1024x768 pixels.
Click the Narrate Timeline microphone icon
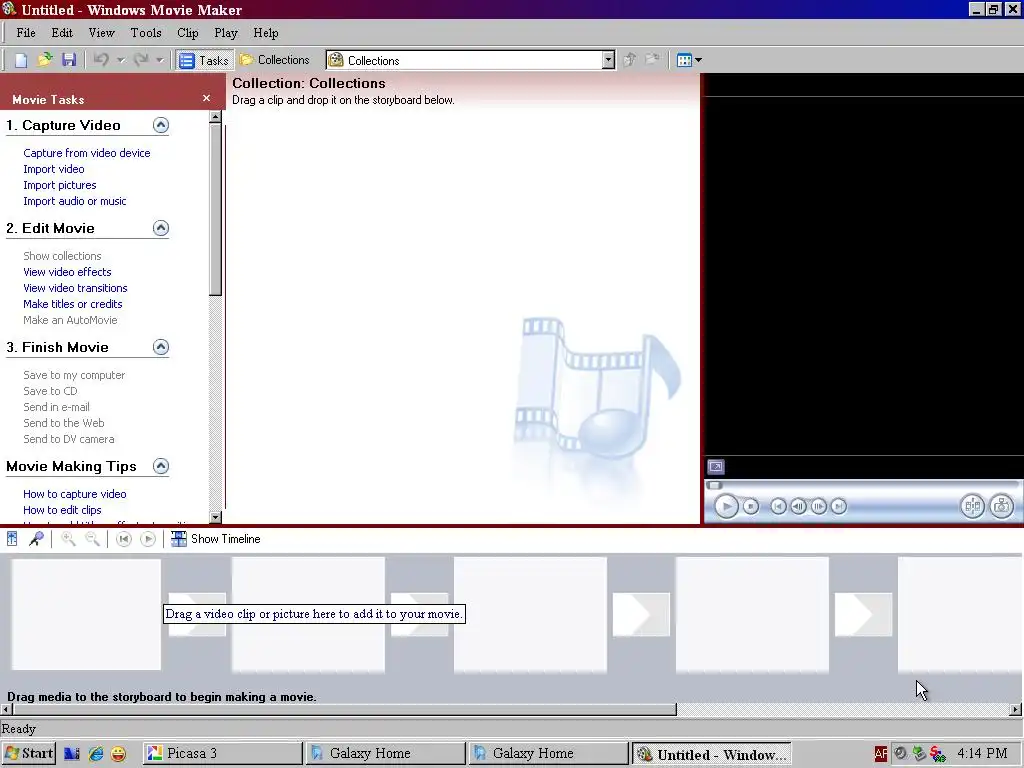point(36,539)
